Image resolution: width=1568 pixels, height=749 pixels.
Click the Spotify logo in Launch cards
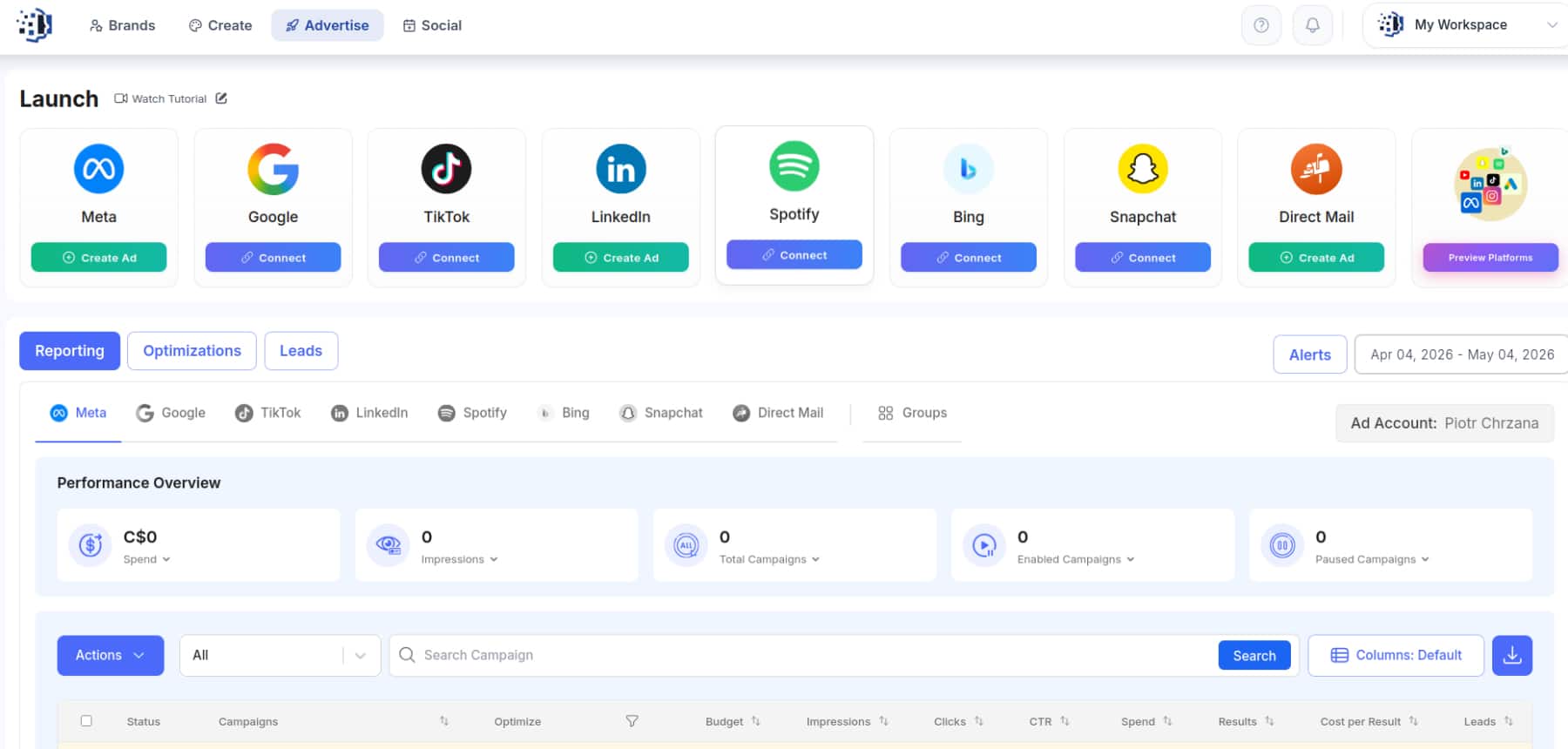pyautogui.click(x=794, y=165)
